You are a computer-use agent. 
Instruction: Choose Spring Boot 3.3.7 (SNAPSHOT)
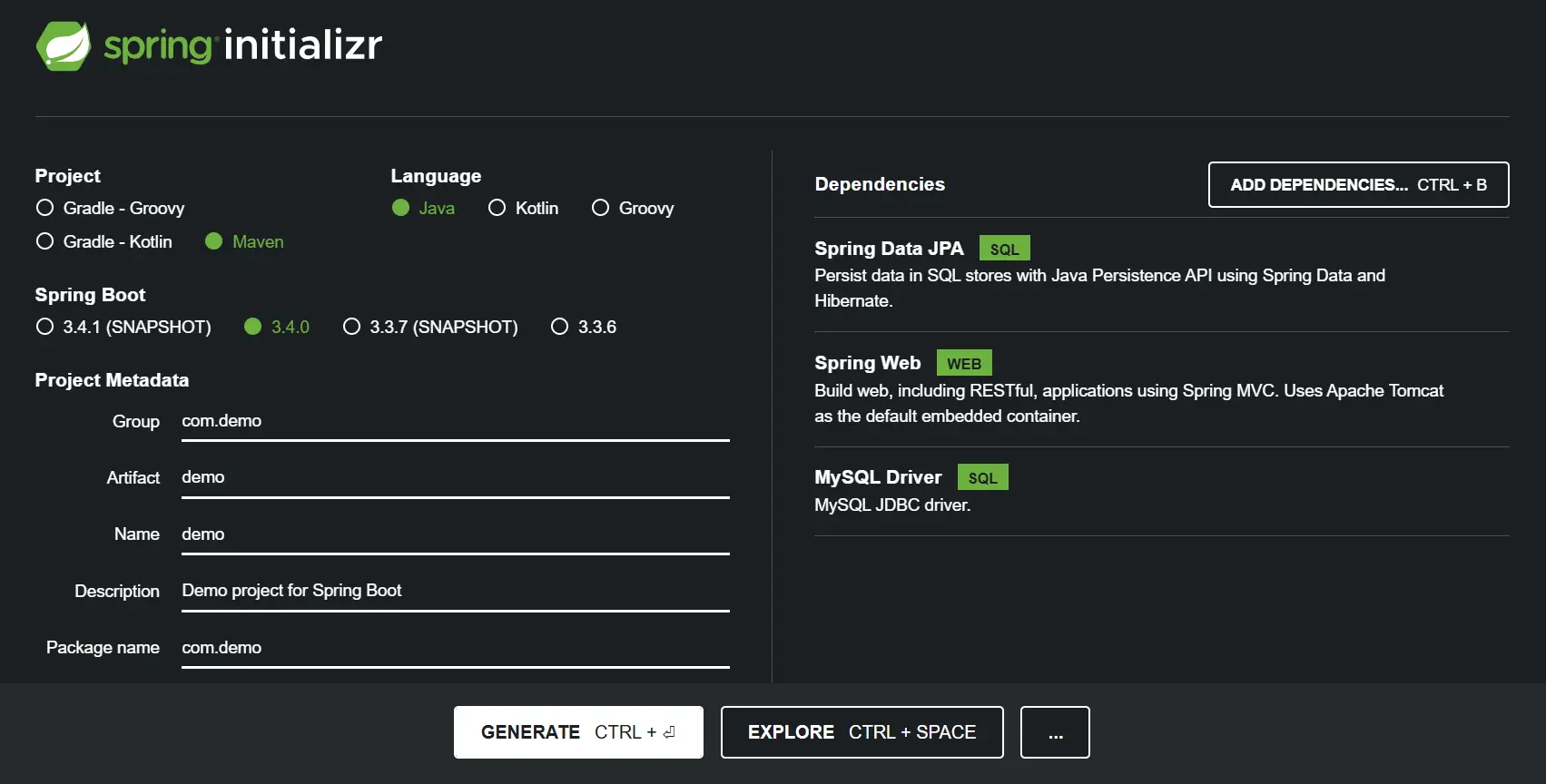[430, 327]
